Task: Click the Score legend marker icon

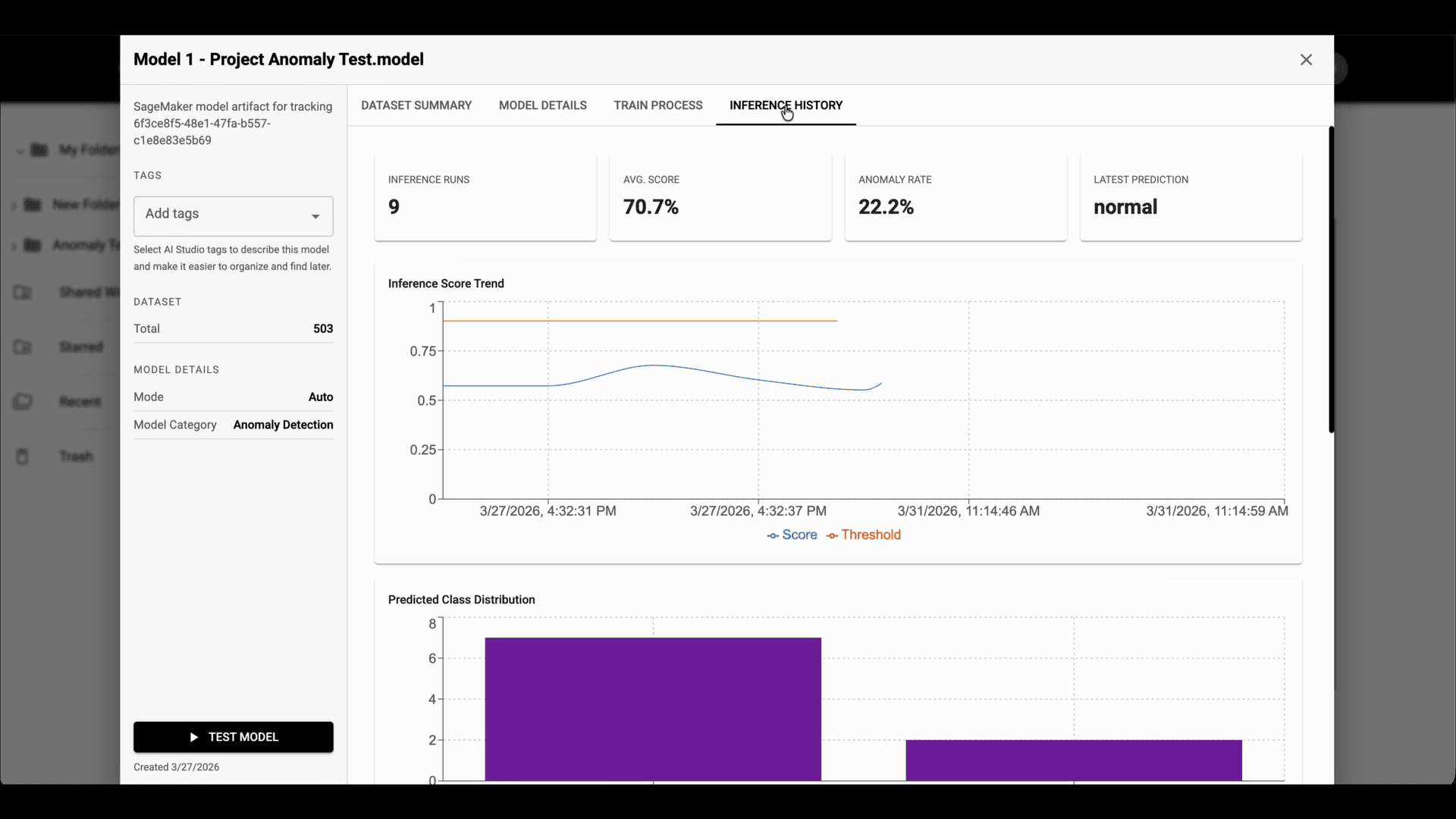Action: coord(773,536)
